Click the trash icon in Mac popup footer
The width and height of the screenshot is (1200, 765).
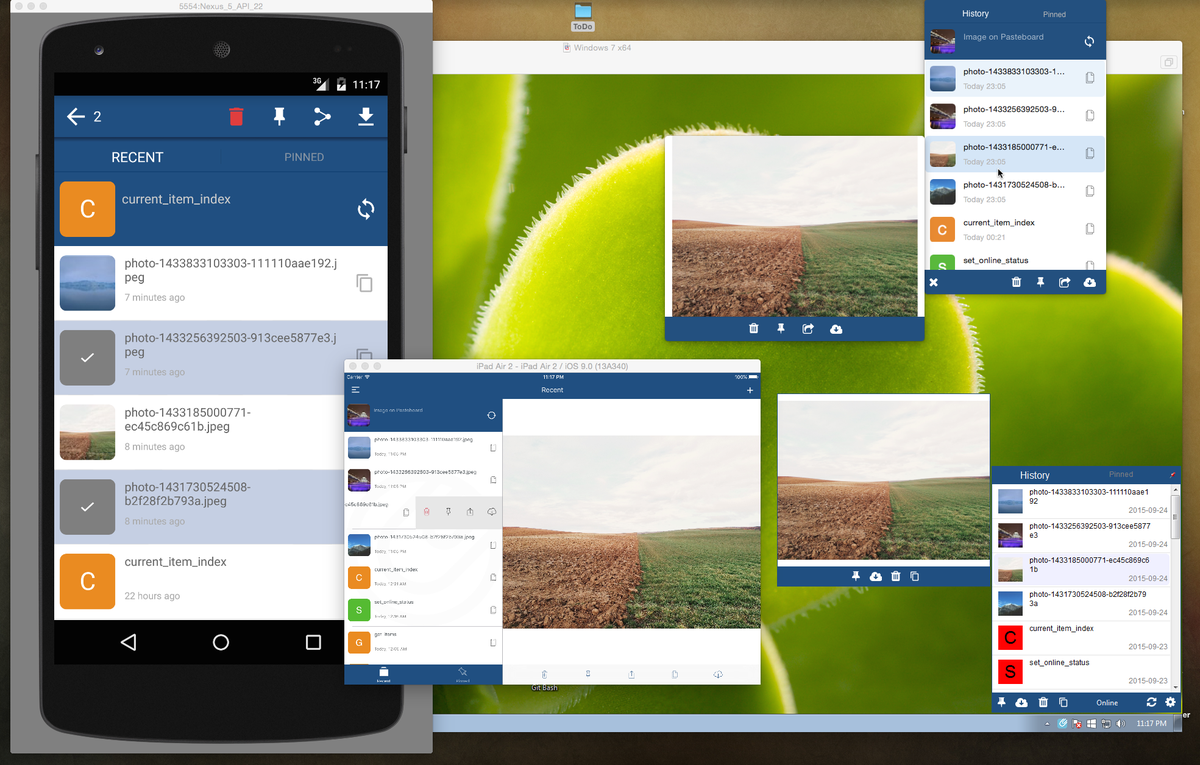point(1016,283)
